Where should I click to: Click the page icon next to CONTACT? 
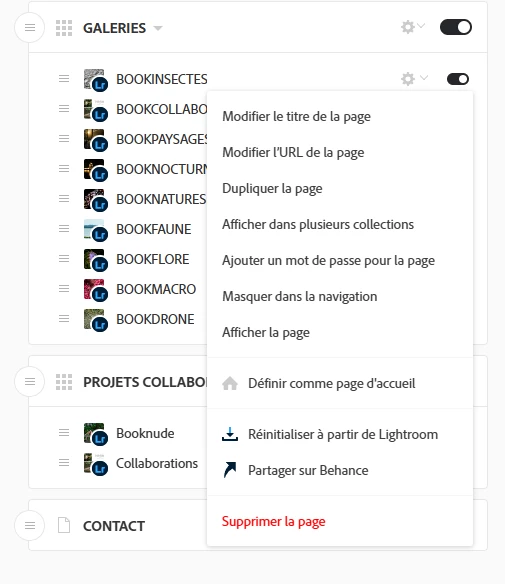pos(64,525)
